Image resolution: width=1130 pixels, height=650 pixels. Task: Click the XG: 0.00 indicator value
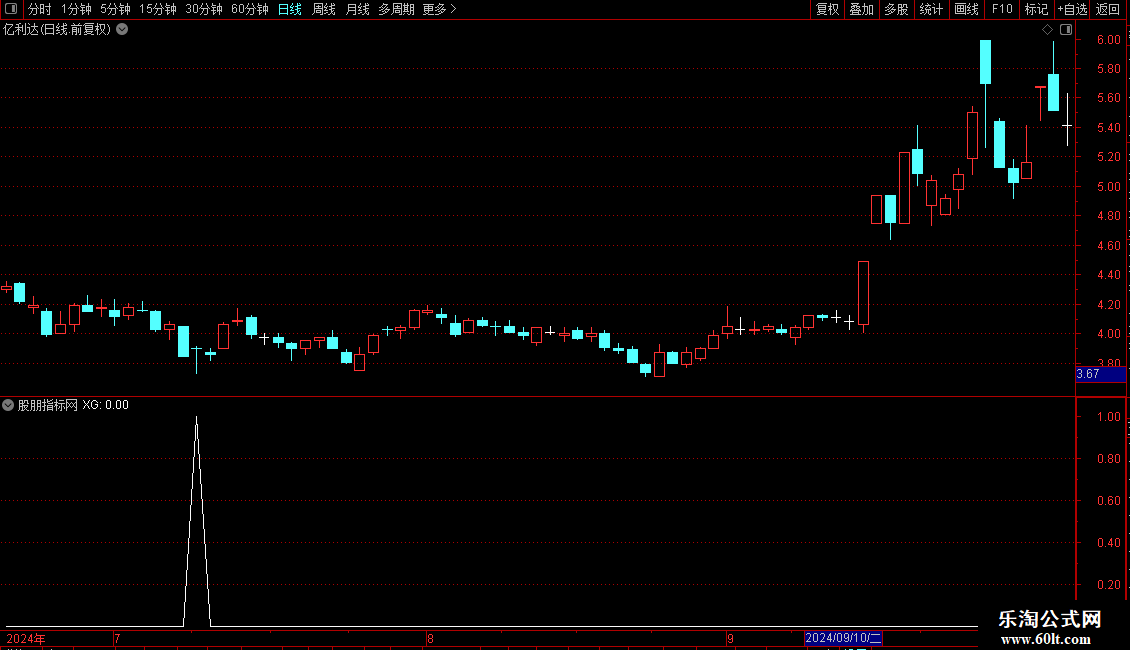click(105, 405)
